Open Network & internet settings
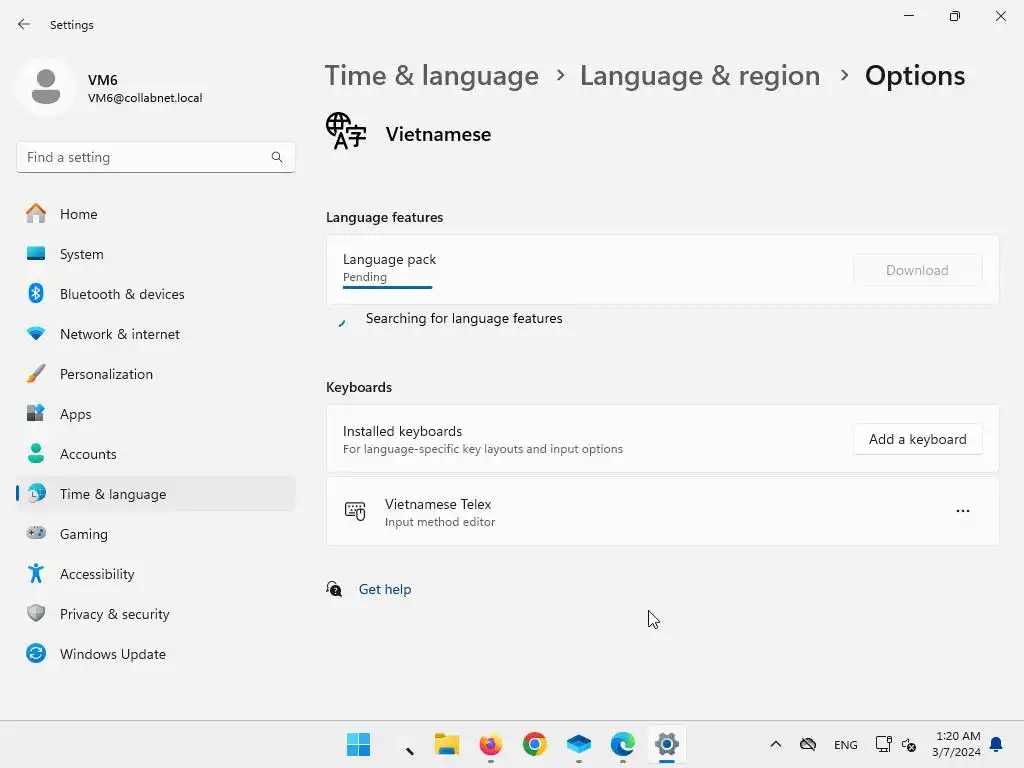 coord(119,334)
